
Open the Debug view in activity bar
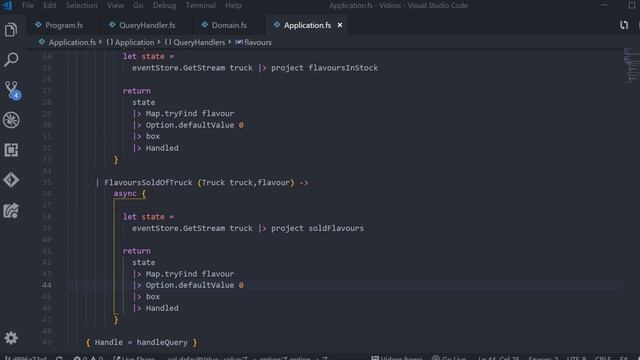click(x=11, y=120)
